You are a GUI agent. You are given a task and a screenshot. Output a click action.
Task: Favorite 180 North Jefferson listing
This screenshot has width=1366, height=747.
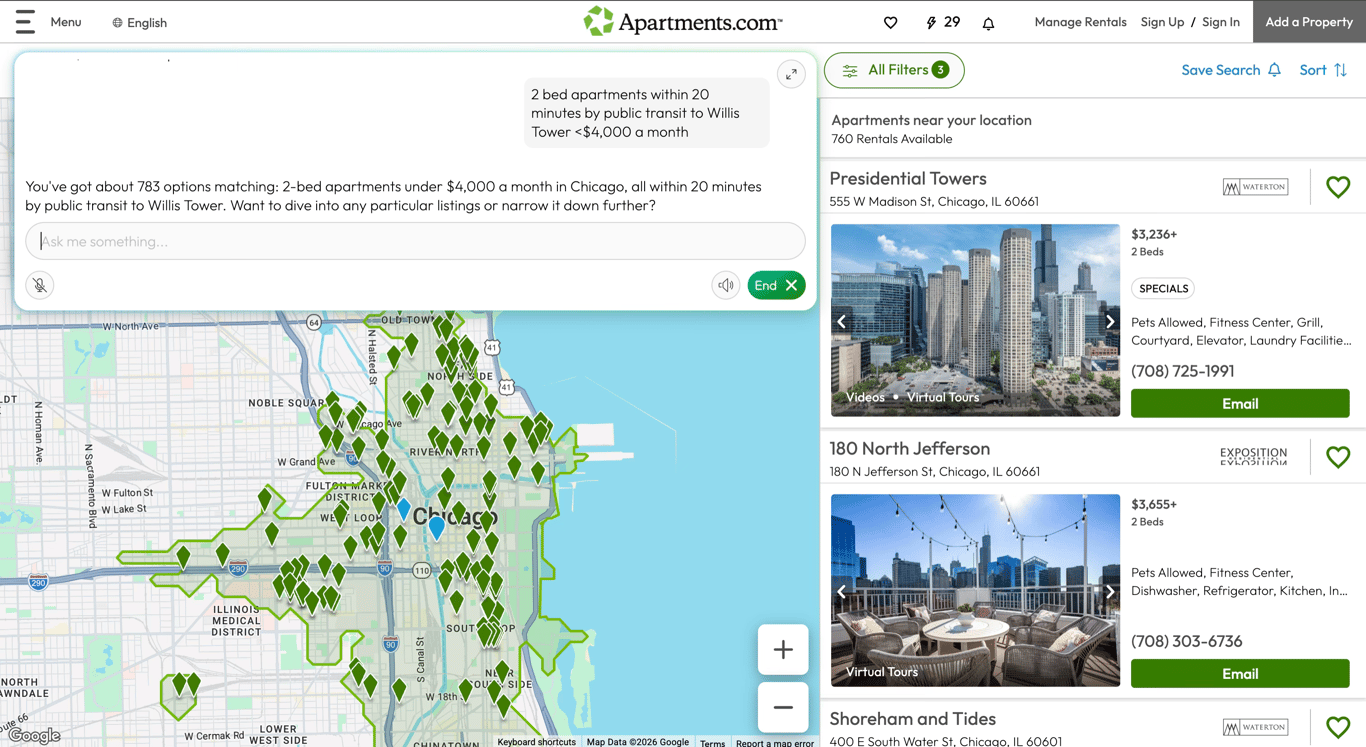1338,457
